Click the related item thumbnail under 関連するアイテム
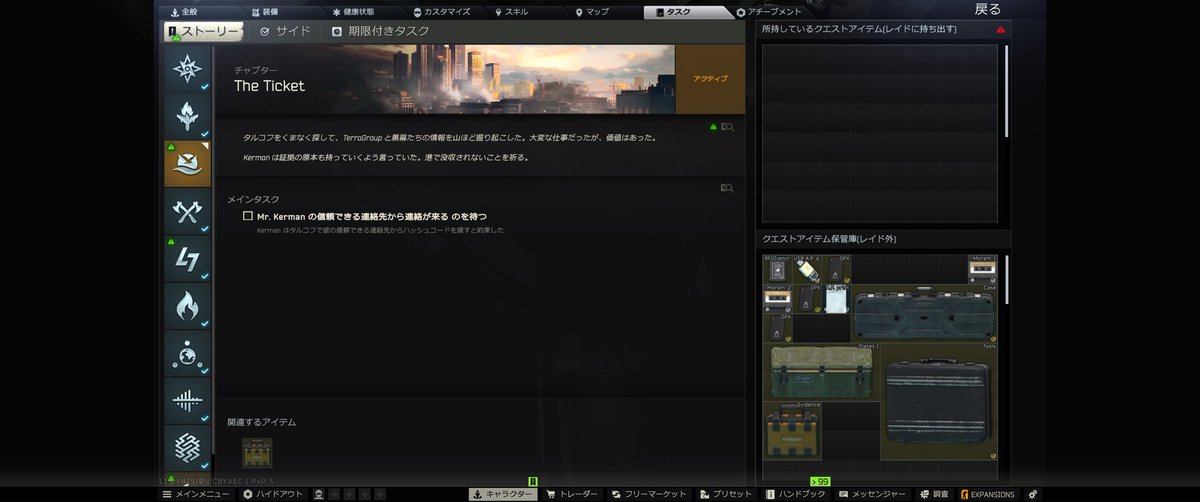1200x502 pixels. pyautogui.click(x=257, y=453)
